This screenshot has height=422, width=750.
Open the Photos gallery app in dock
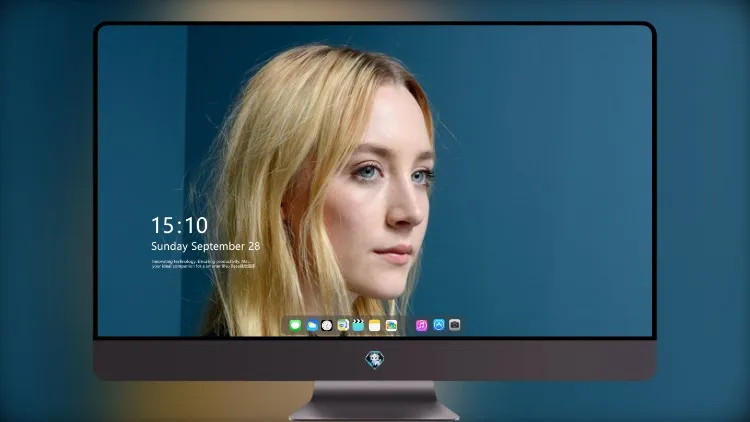pos(391,325)
